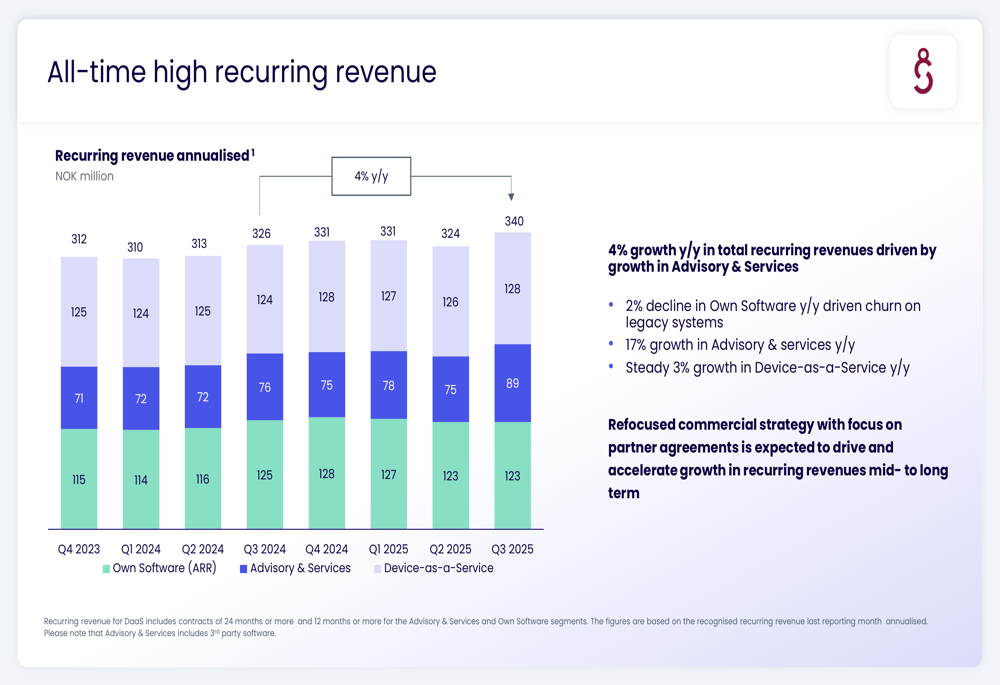Click the Q3 2025 Device-as-a-Service segment labeled 128

[x=512, y=289]
